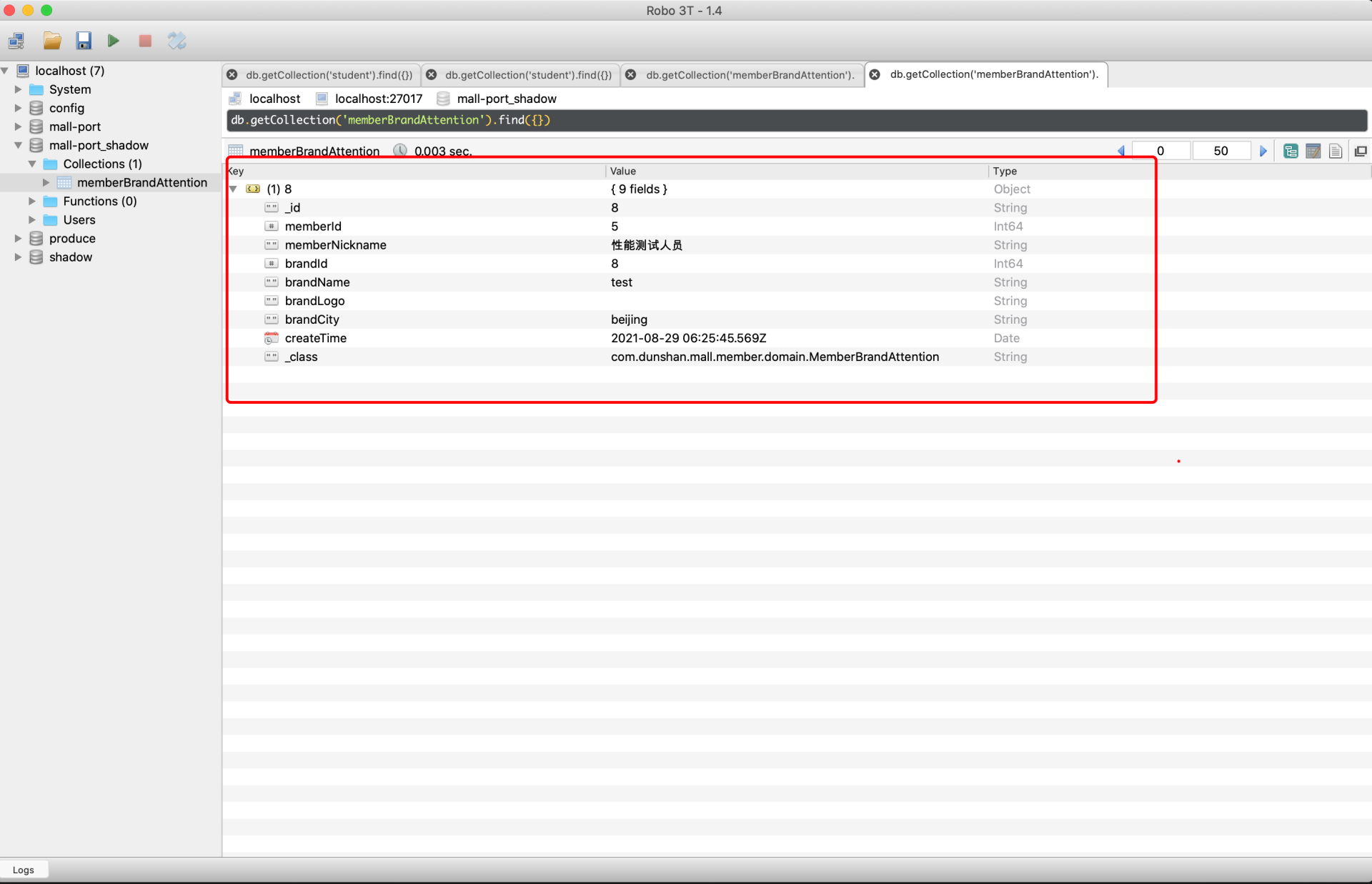Go to previous page with left arrow

coord(1121,151)
